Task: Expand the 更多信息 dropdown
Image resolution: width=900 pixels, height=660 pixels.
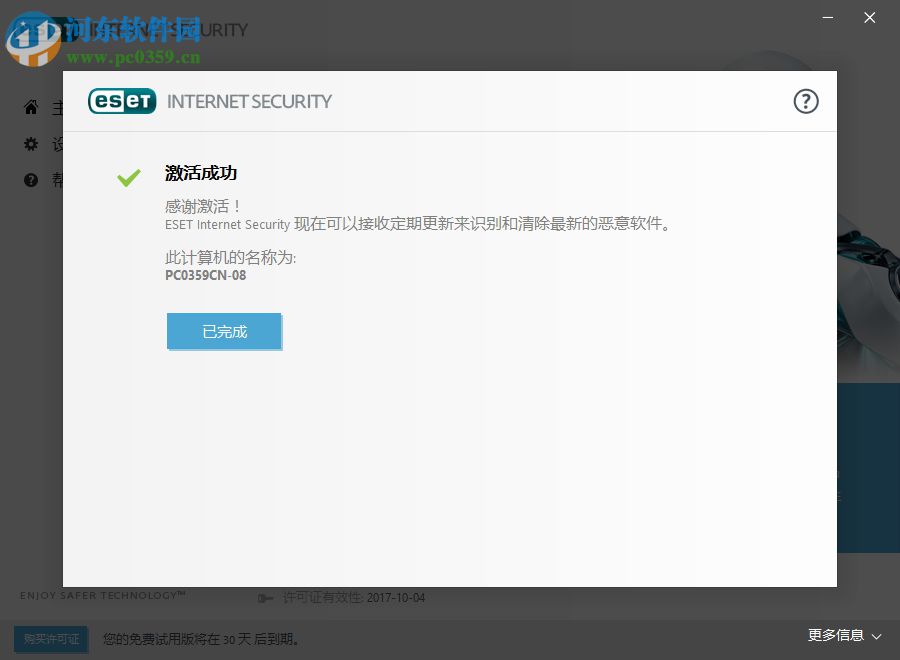Action: tap(838, 636)
